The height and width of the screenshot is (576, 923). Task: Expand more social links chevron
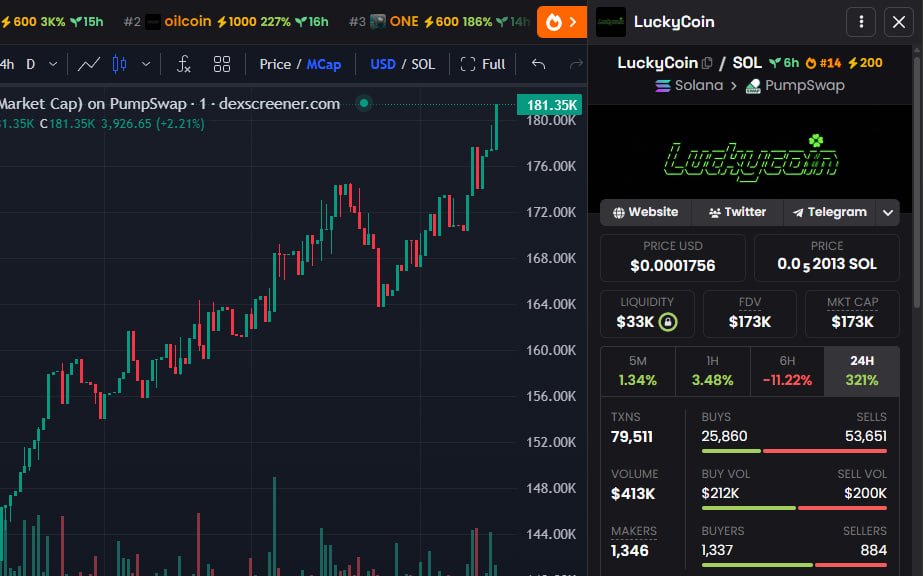tap(888, 212)
